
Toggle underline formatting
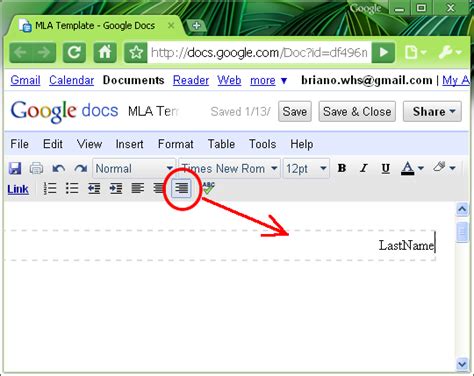pyautogui.click(x=386, y=169)
